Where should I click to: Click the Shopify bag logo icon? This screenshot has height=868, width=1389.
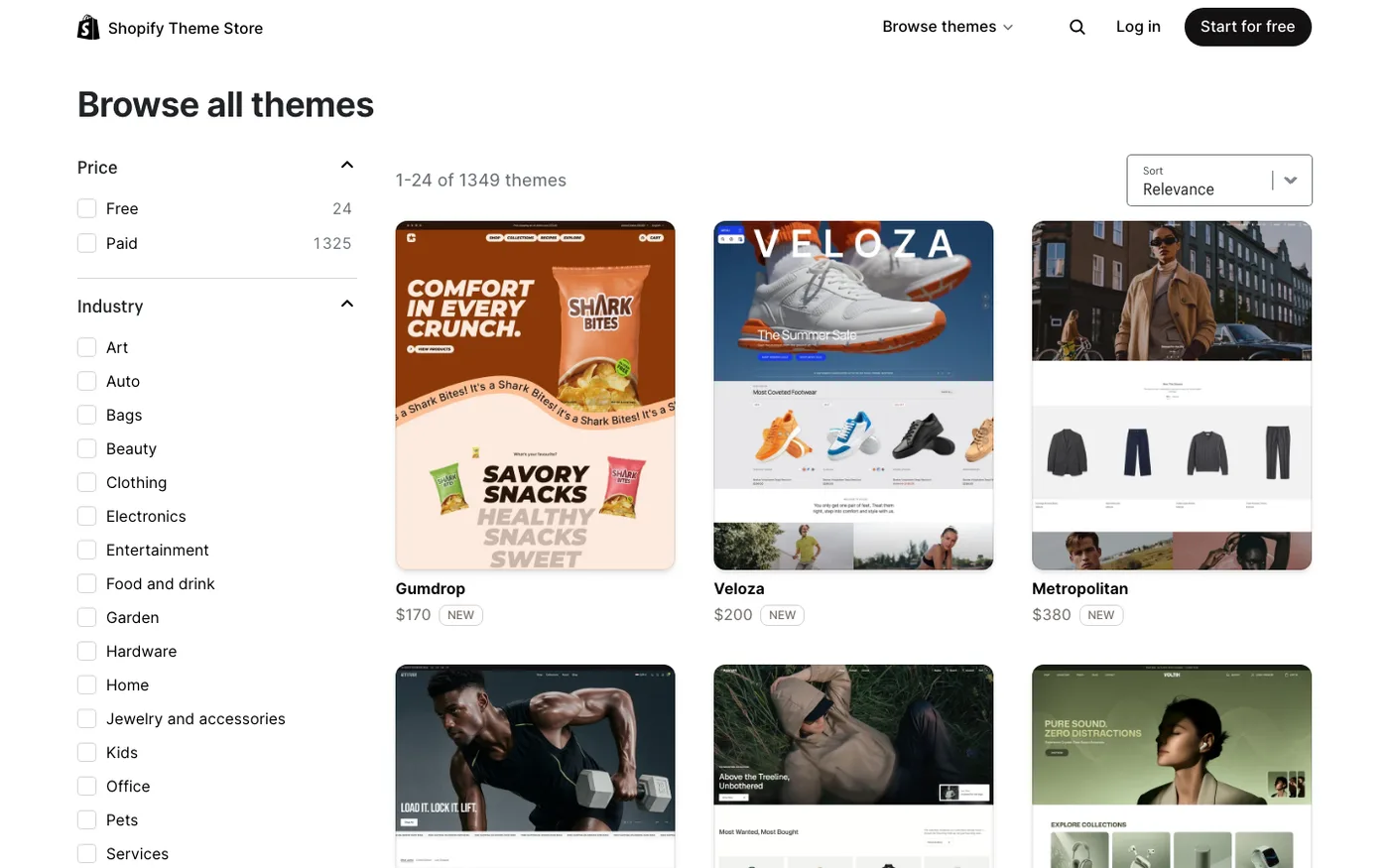click(x=88, y=28)
